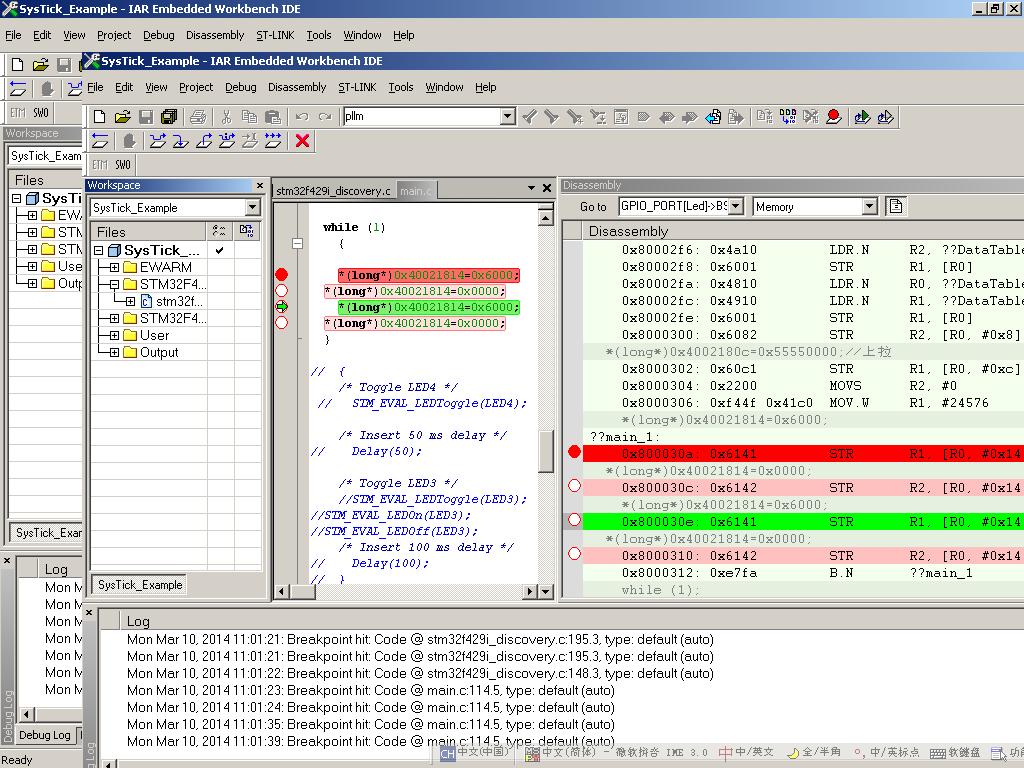Click the Print icon

click(198, 117)
